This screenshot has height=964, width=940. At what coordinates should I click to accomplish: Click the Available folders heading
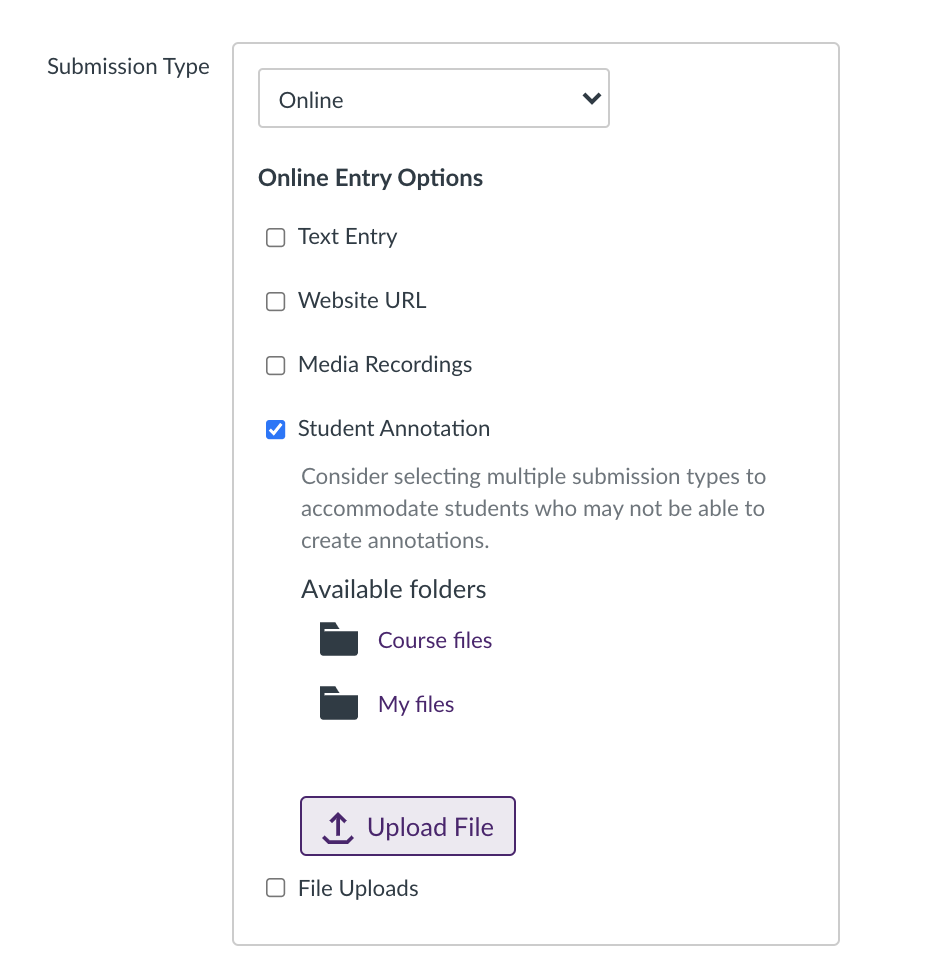[x=394, y=589]
